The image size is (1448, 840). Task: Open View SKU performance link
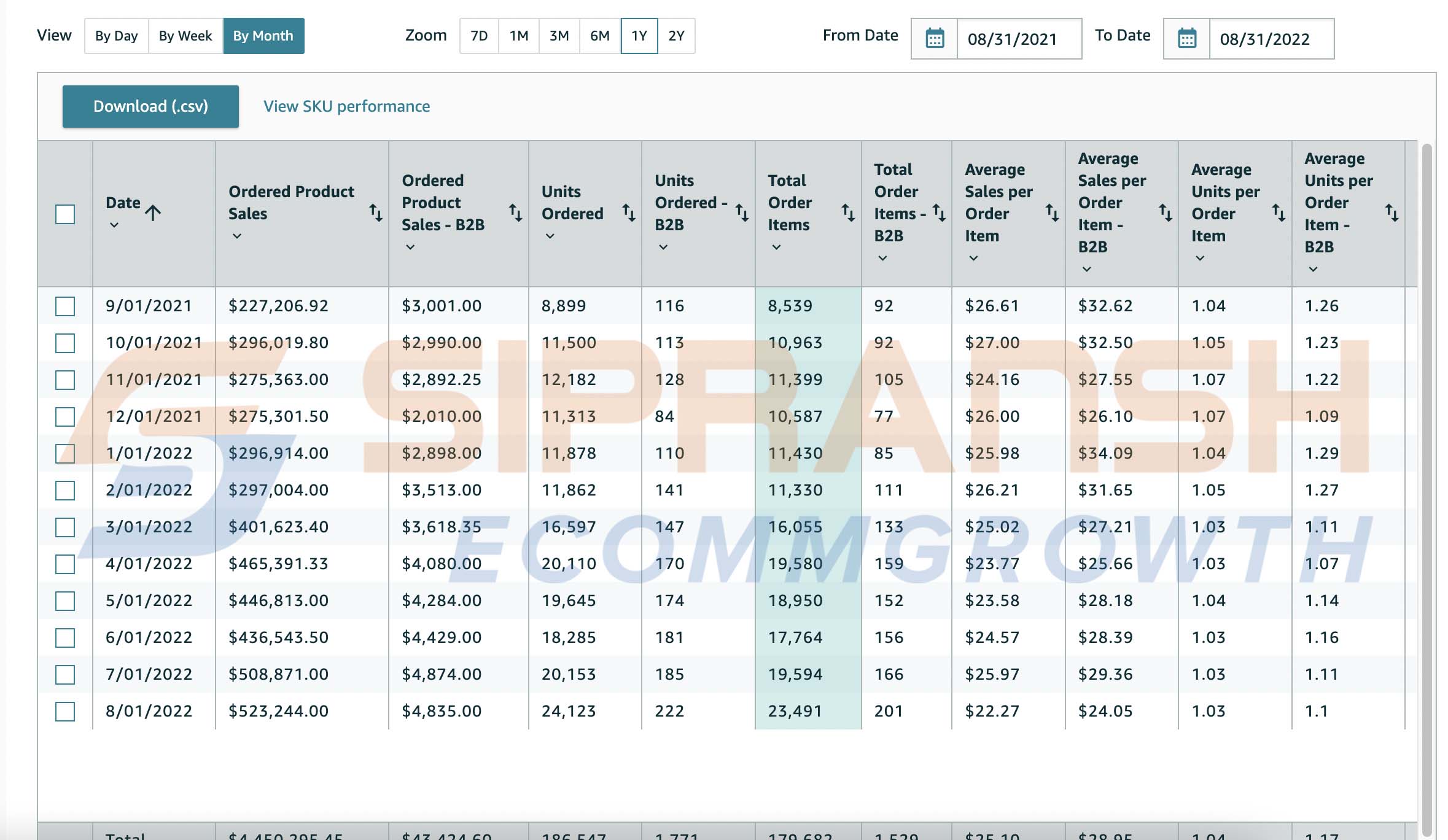(346, 106)
